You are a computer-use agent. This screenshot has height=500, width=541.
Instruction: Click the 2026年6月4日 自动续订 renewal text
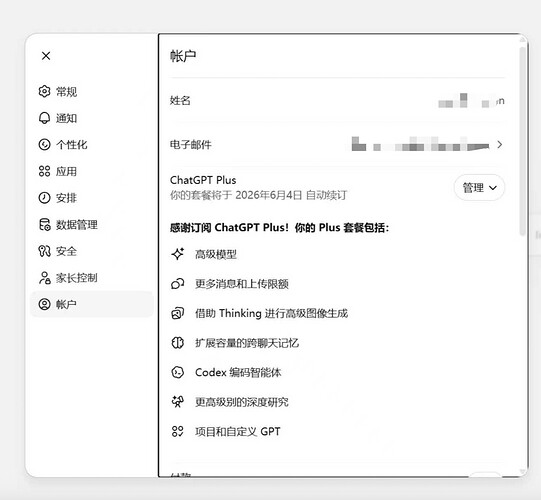(292, 195)
